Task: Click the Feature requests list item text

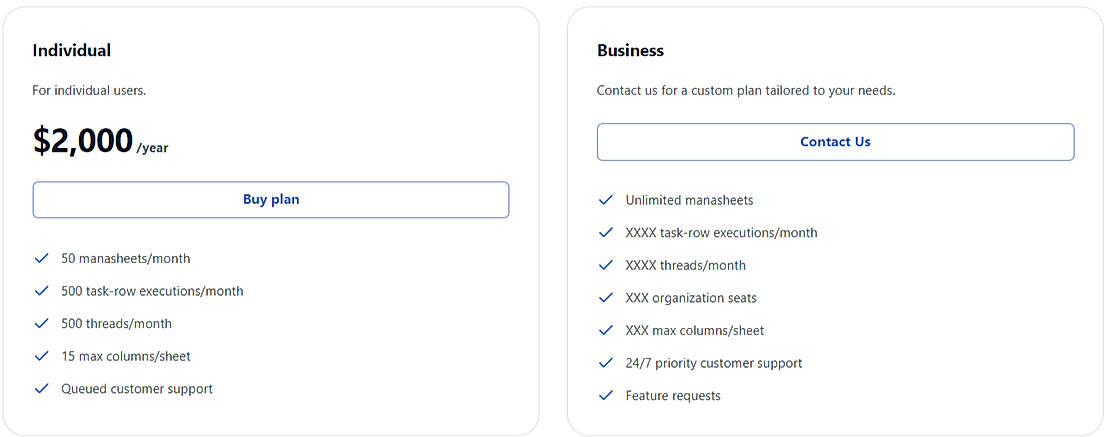Action: pyautogui.click(x=673, y=396)
